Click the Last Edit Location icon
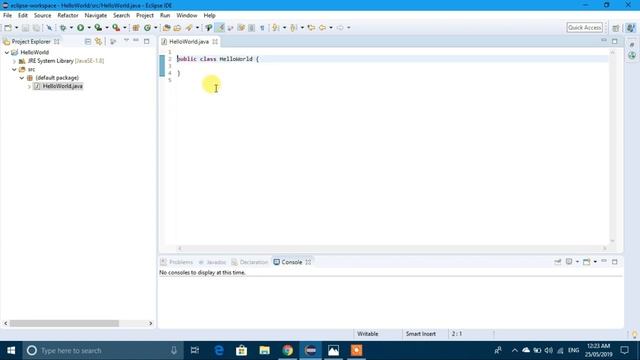640x360 pixels. pos(311,28)
